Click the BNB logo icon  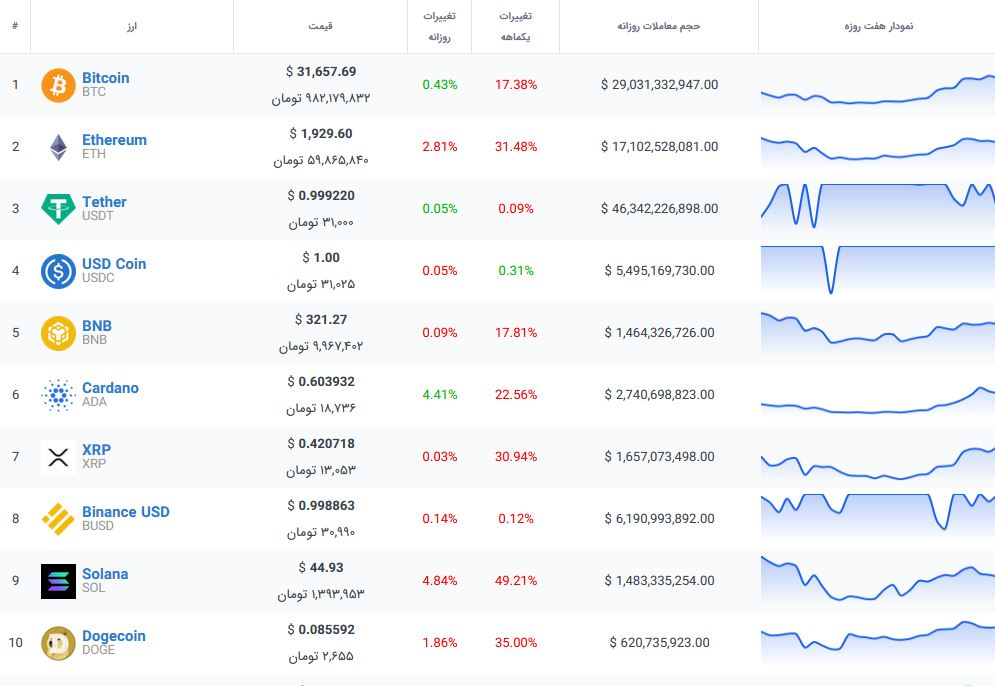pos(58,333)
